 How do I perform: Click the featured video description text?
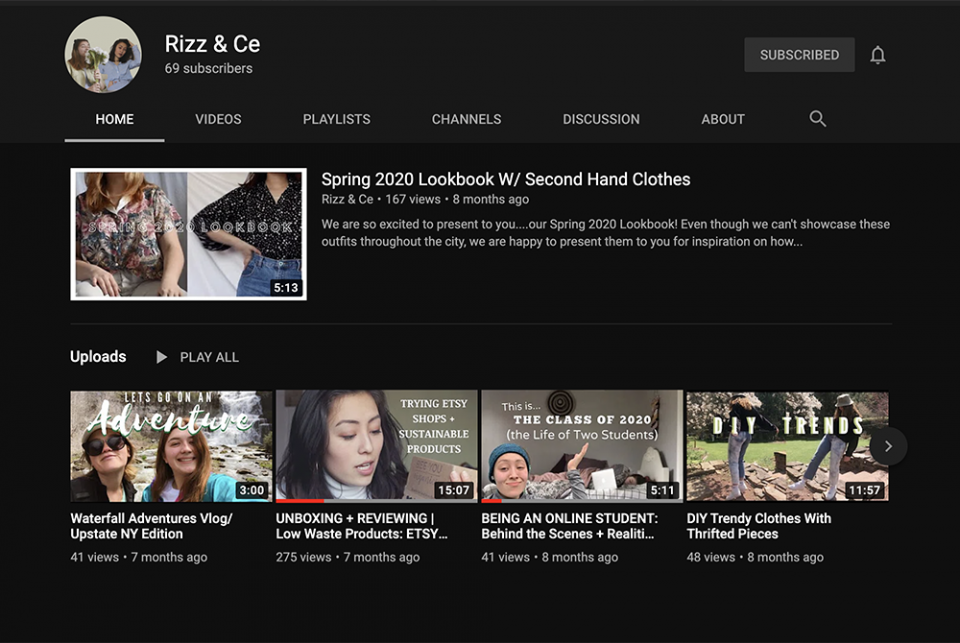pyautogui.click(x=606, y=233)
